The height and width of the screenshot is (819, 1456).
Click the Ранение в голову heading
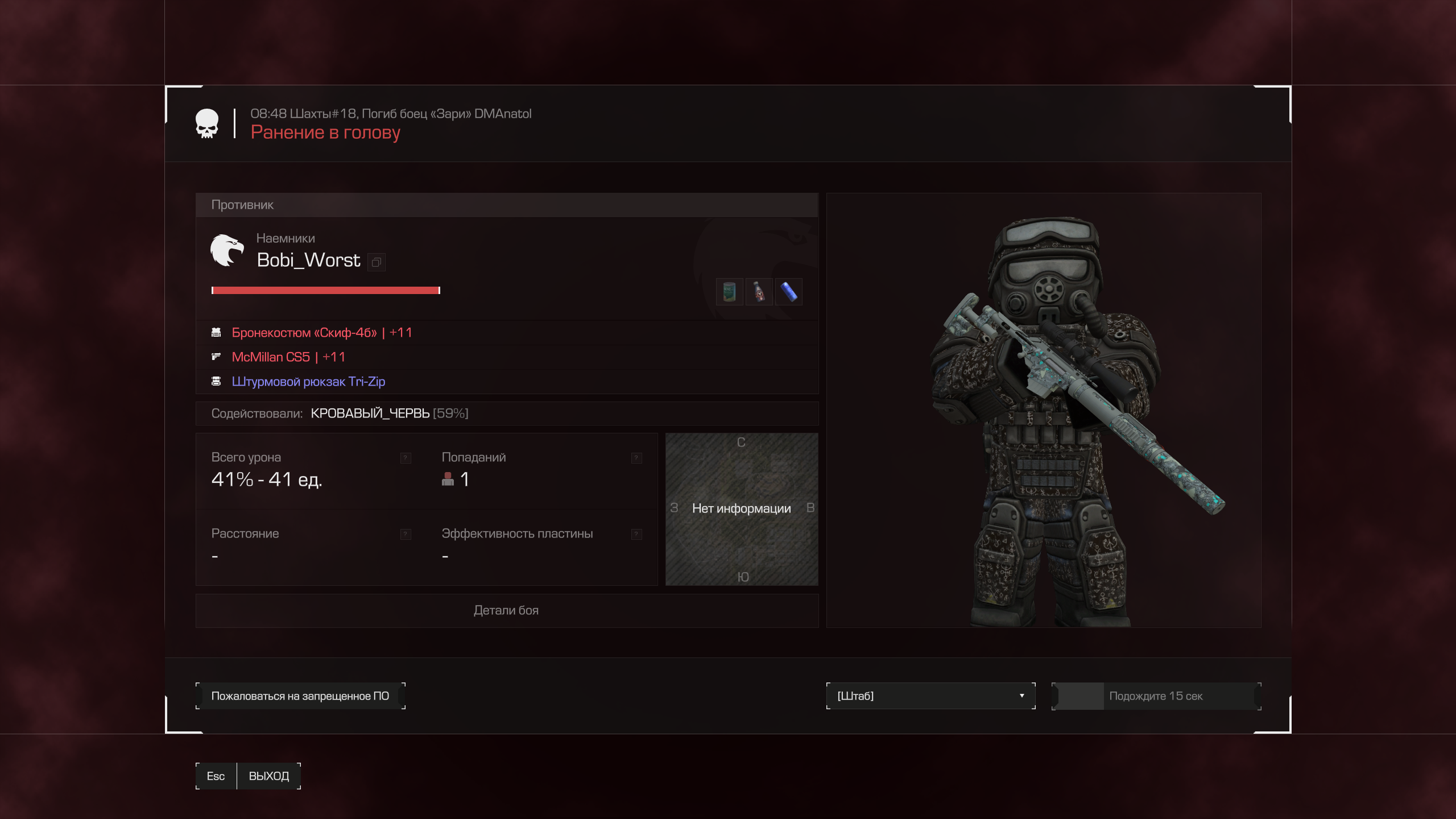[x=325, y=133]
